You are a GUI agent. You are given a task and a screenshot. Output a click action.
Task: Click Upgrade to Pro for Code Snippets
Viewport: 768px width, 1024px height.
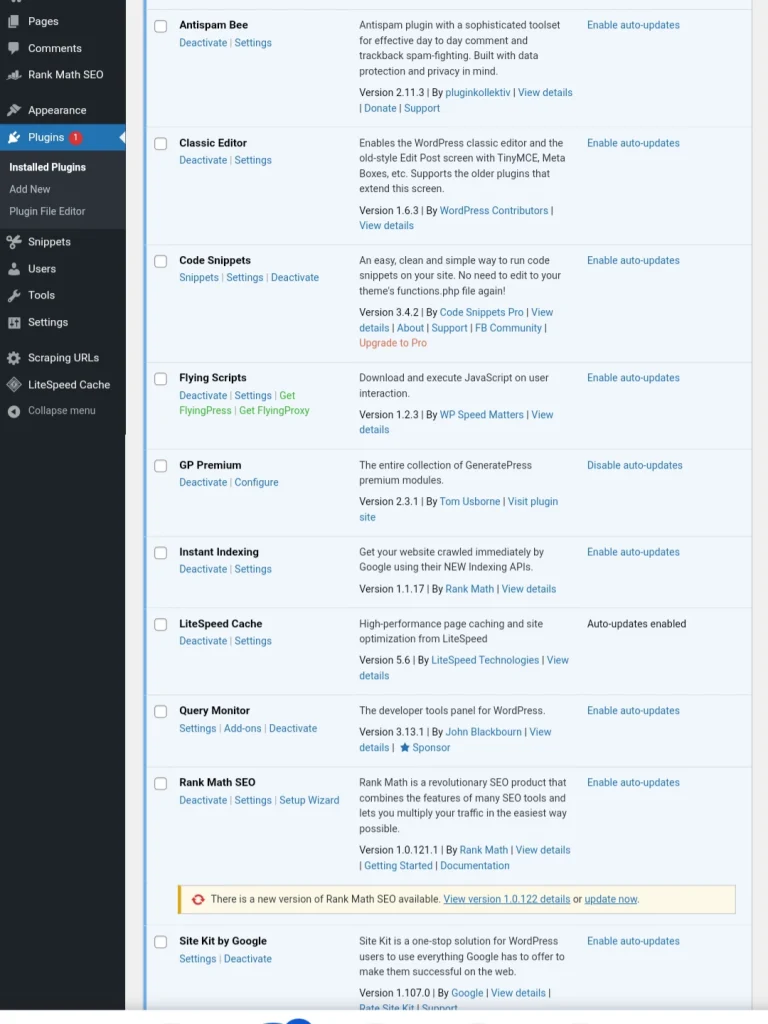click(x=392, y=343)
